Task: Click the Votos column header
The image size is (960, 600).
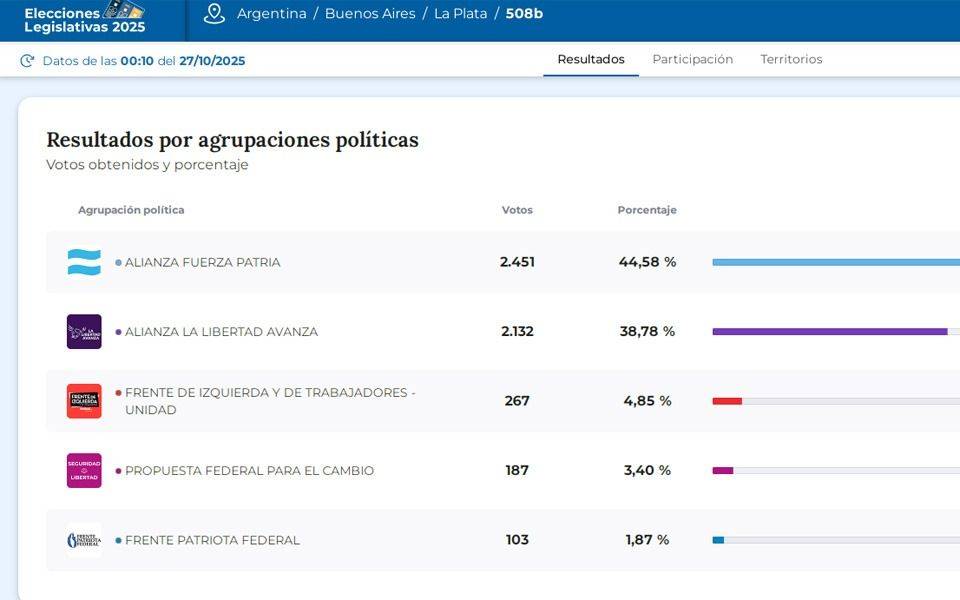Action: pyautogui.click(x=517, y=210)
